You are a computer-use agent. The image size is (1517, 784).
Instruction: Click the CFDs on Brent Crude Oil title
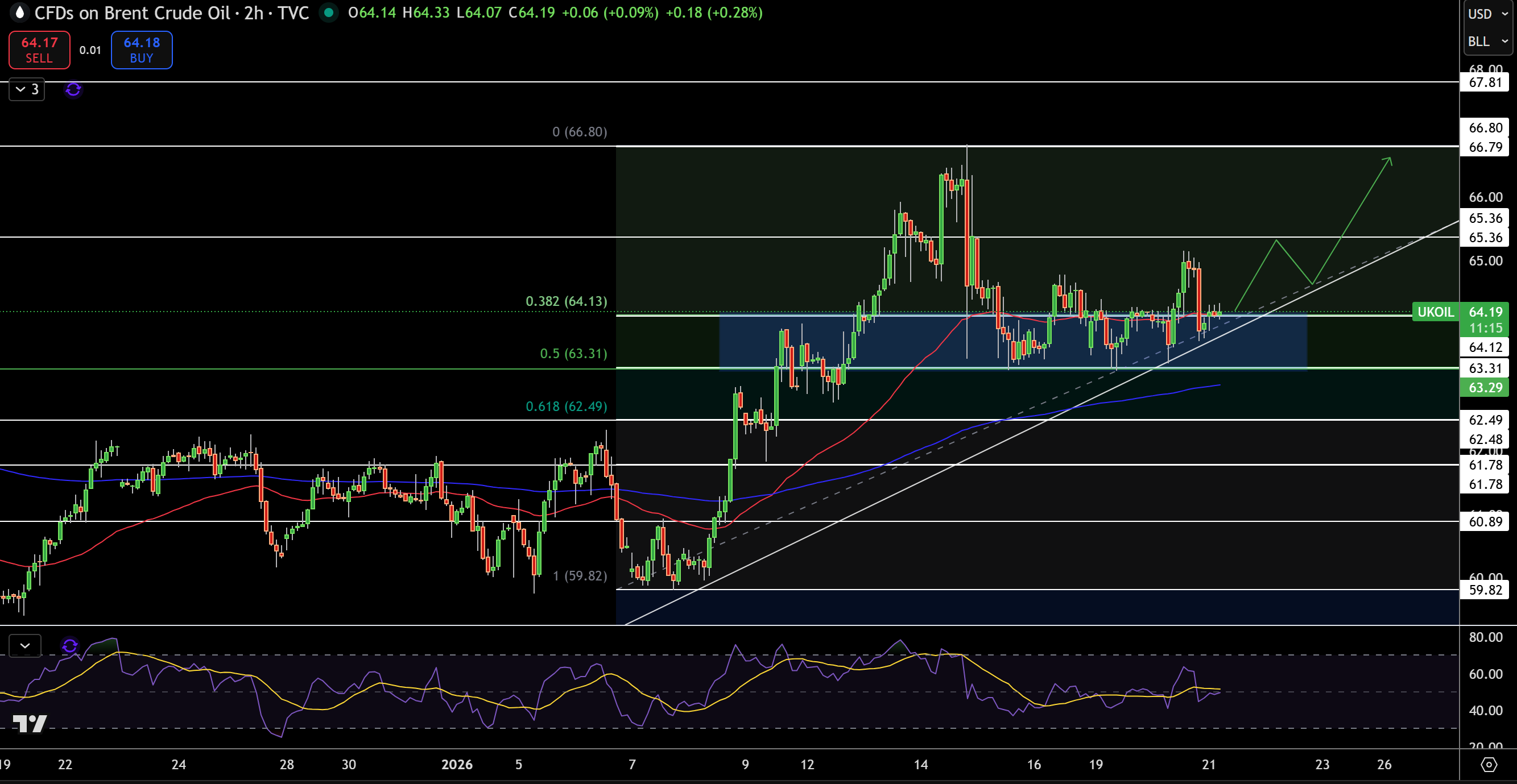(x=132, y=13)
